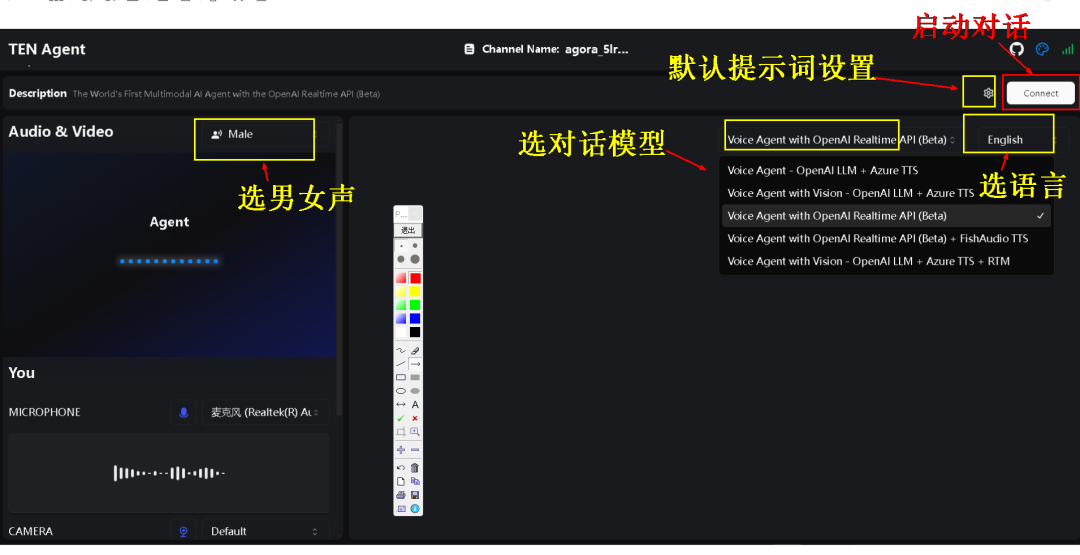Choose solid red color swatch
1080x555 pixels.
(415, 278)
